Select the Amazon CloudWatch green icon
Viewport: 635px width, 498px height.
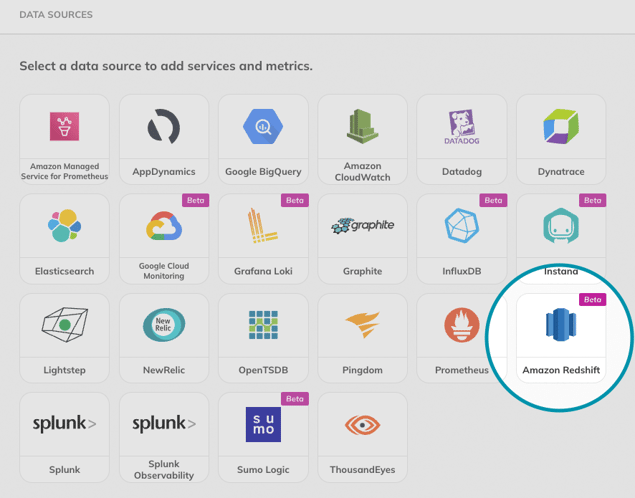362,126
